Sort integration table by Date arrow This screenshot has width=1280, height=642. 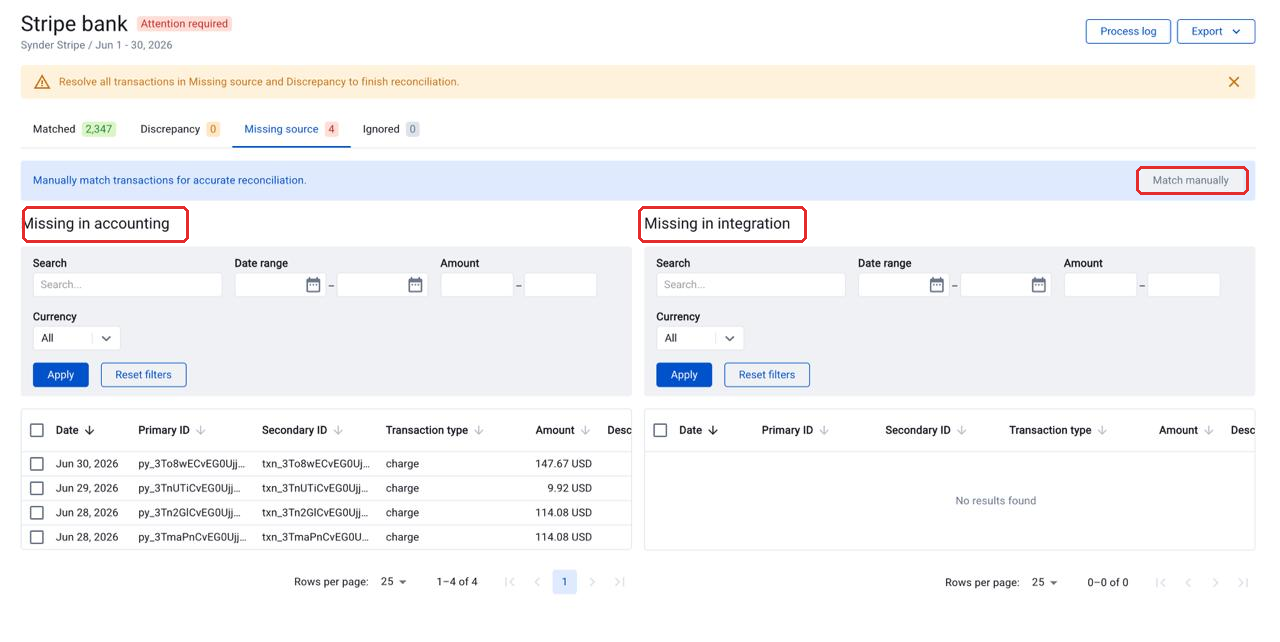713,430
